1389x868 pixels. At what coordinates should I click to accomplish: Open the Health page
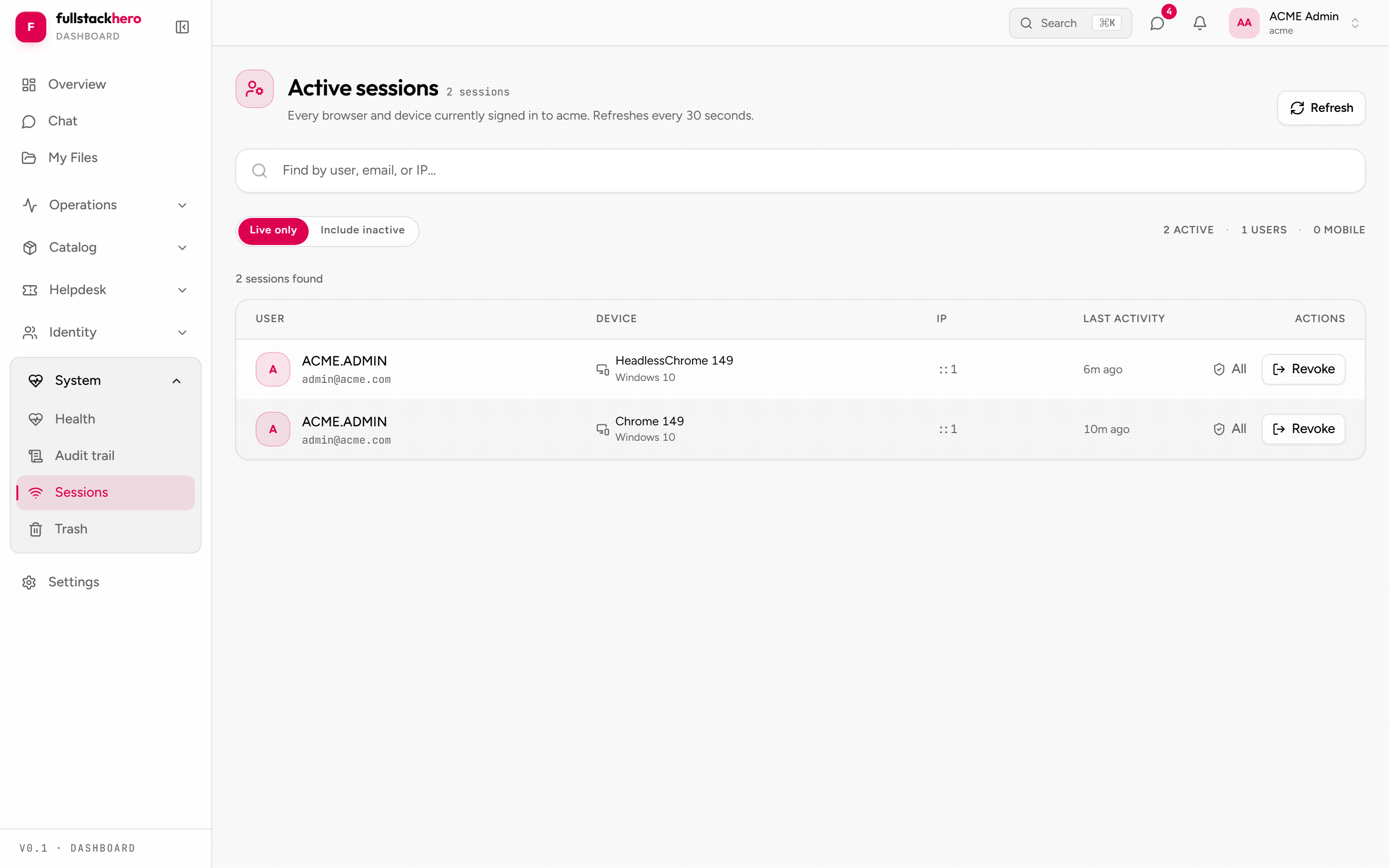106,419
